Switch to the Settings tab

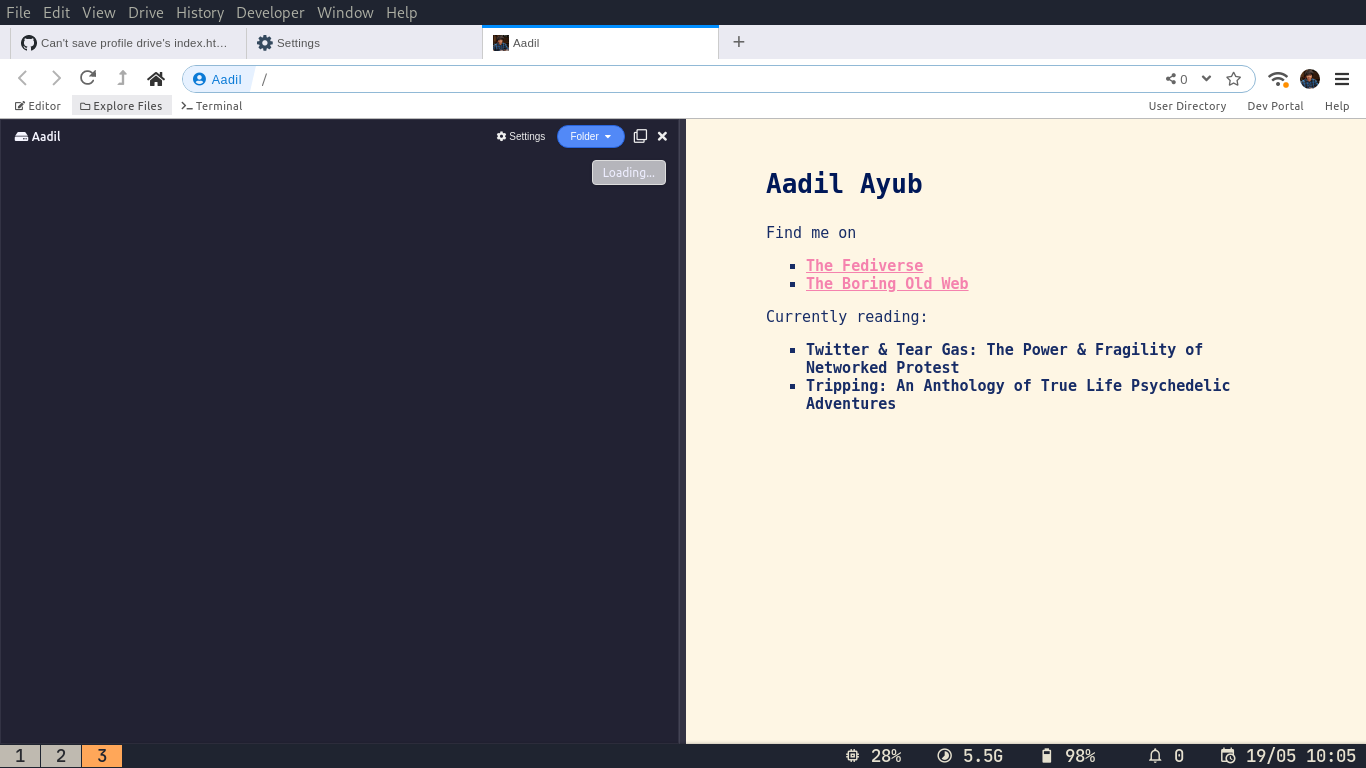coord(300,43)
